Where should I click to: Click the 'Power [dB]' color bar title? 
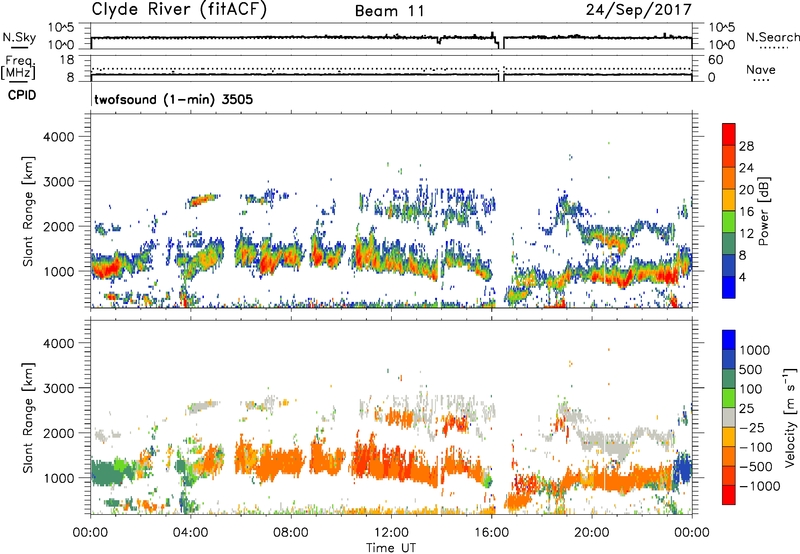(x=764, y=211)
